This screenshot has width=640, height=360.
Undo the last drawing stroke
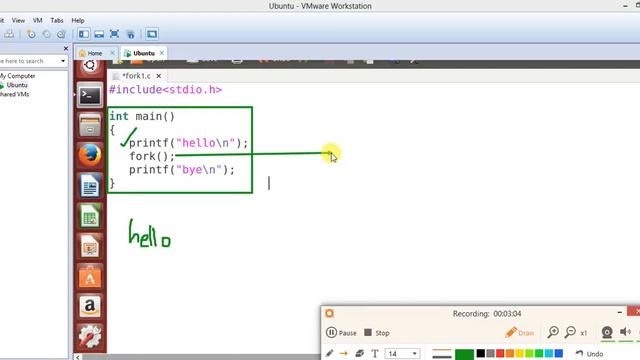[x=589, y=353]
